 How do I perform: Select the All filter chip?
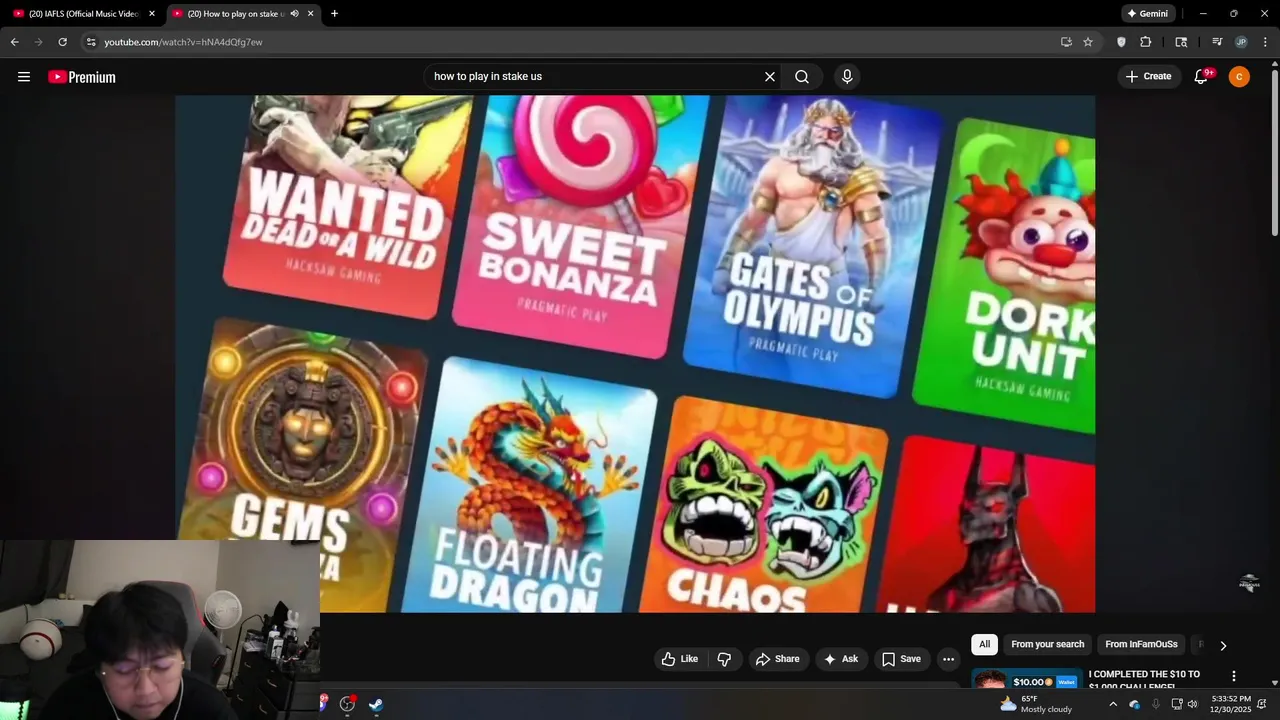984,644
